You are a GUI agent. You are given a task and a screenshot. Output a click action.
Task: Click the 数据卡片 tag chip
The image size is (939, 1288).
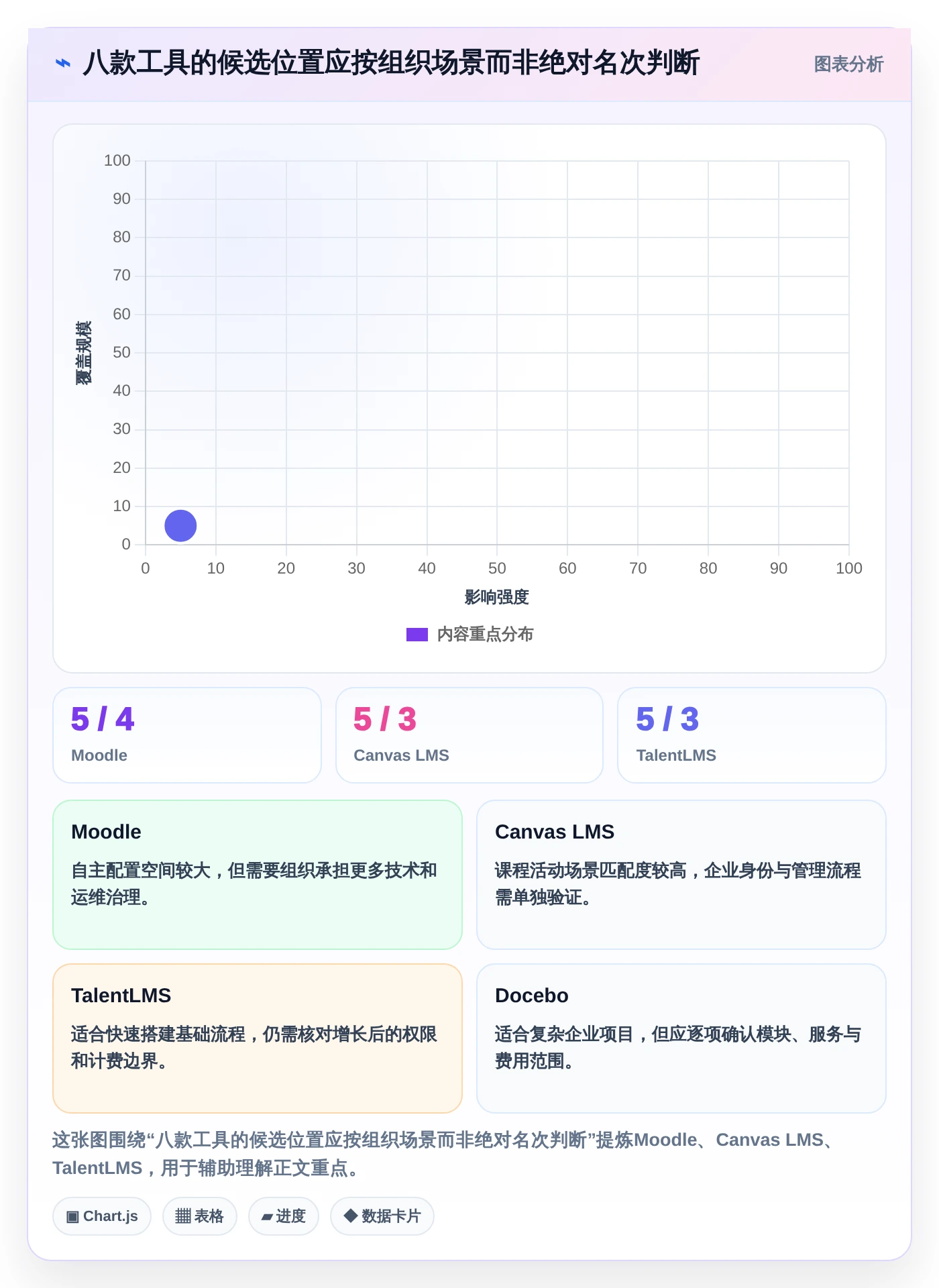coord(382,1216)
